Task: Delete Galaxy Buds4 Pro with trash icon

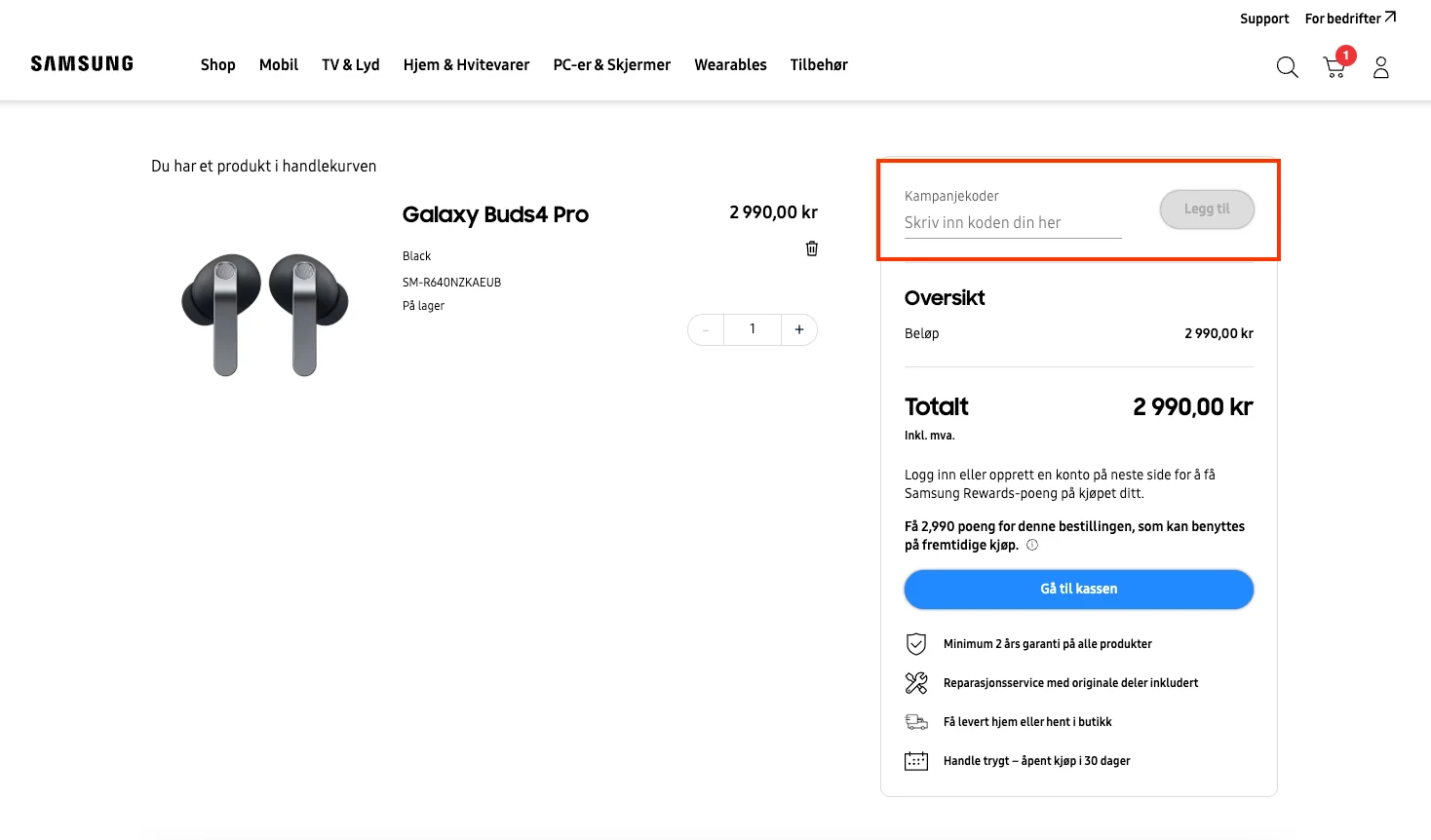Action: pyautogui.click(x=812, y=248)
